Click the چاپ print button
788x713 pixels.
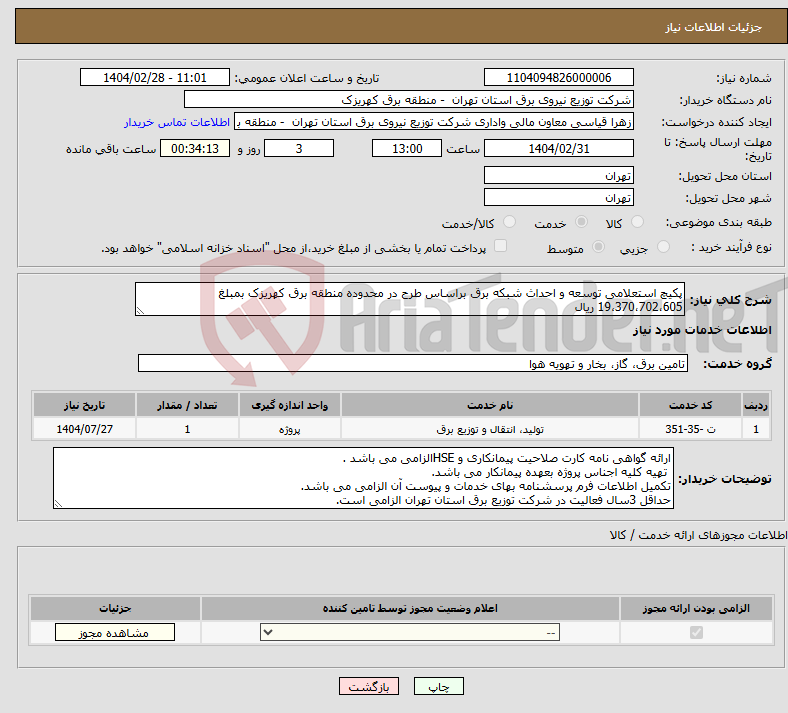(x=438, y=686)
